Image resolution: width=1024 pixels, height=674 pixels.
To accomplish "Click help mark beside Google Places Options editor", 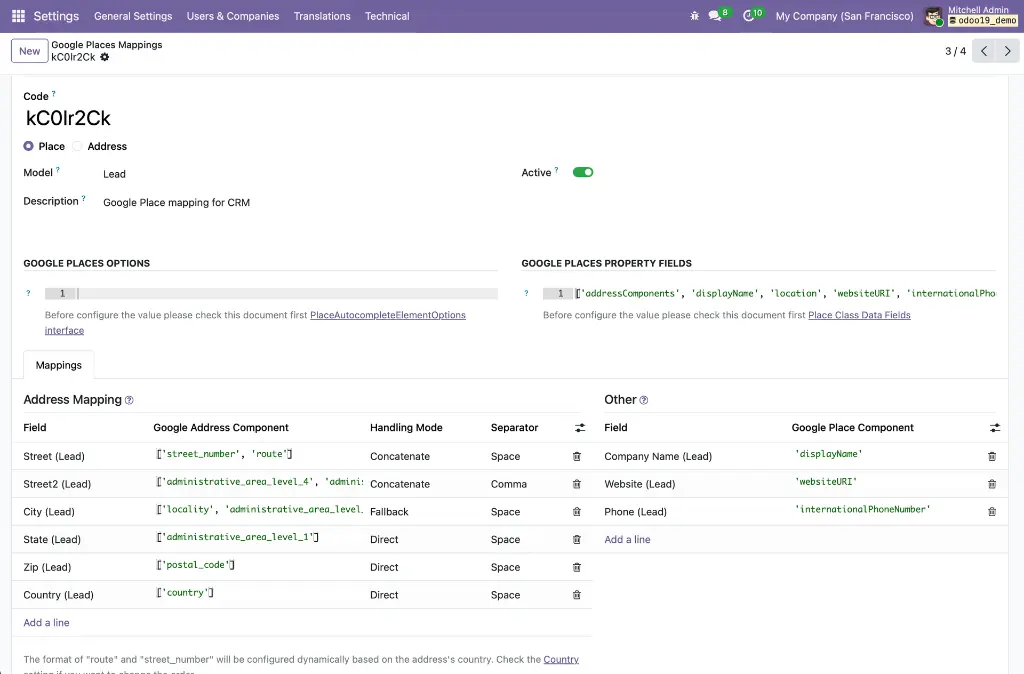I will click(x=28, y=293).
